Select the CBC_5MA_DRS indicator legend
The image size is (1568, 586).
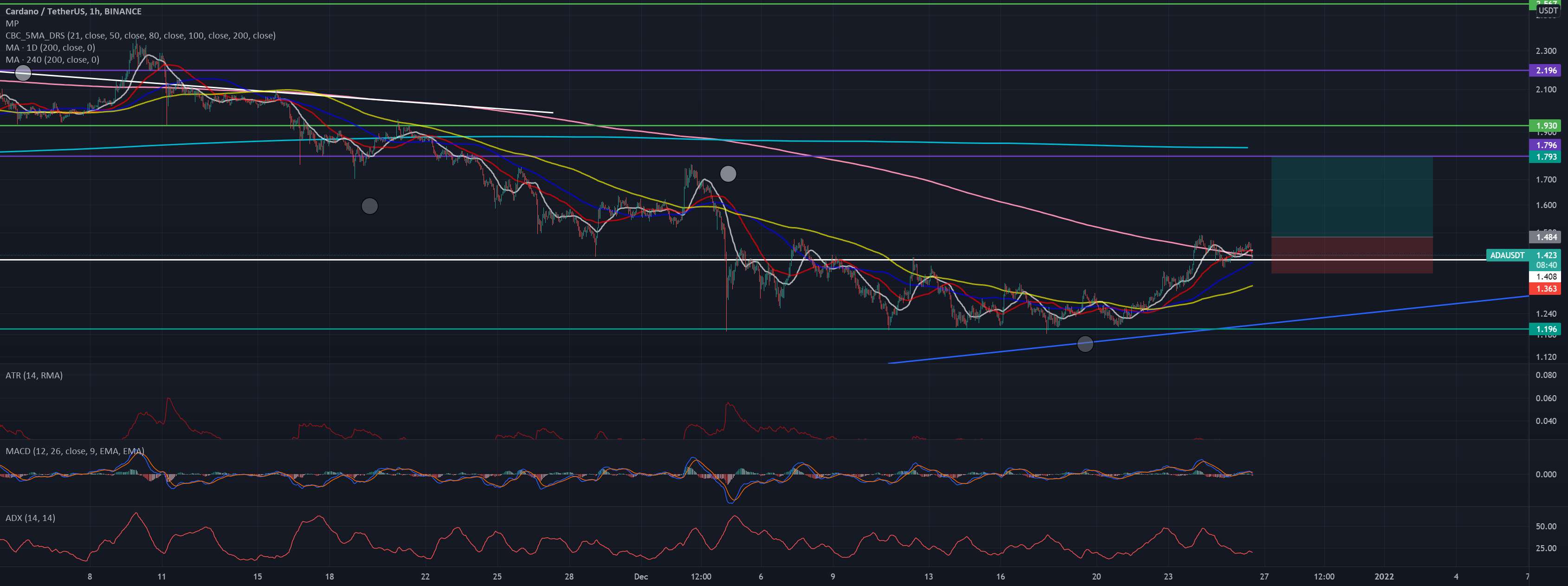pos(141,35)
